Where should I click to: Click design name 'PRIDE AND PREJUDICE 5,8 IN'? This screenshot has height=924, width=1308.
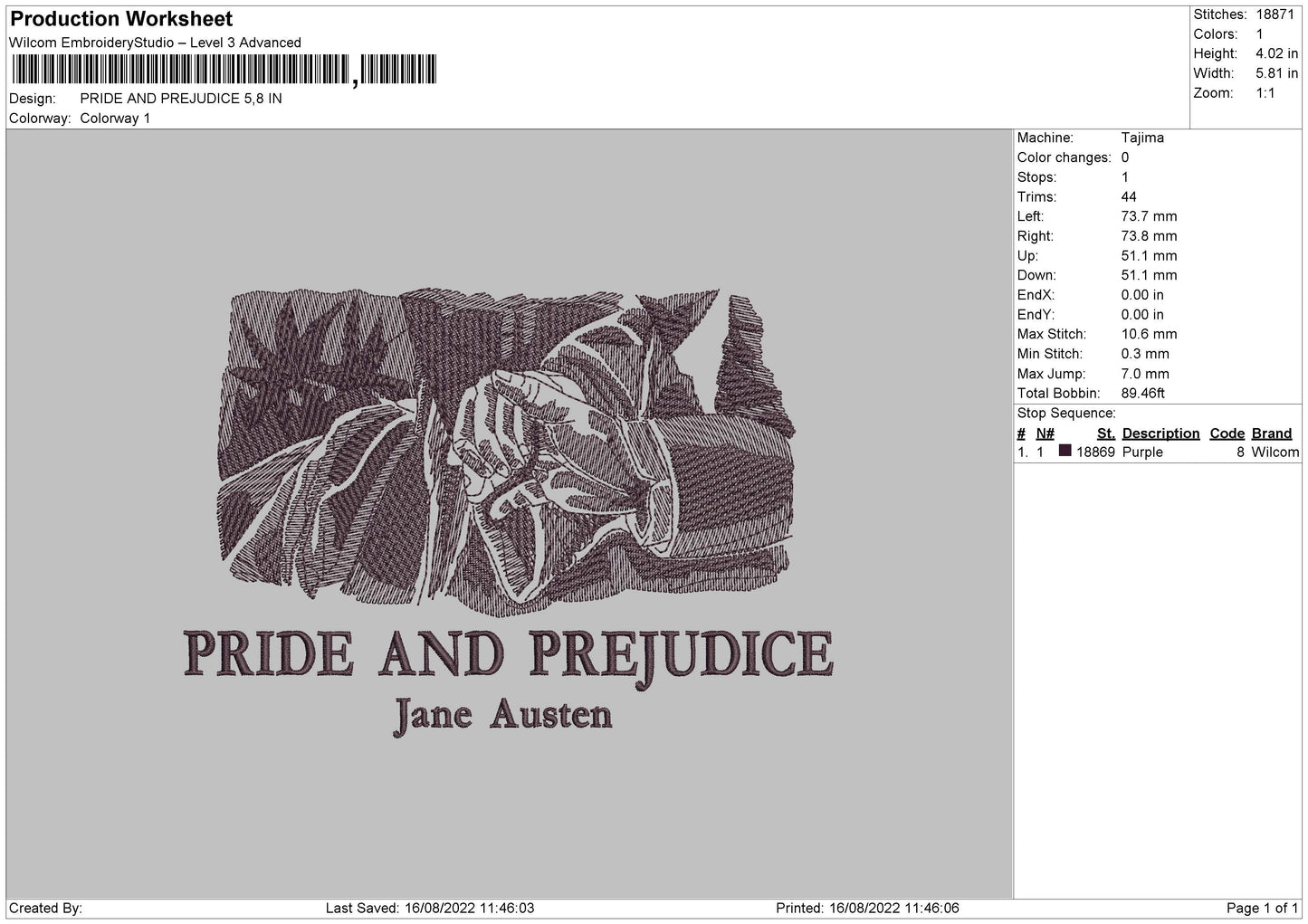[x=181, y=99]
